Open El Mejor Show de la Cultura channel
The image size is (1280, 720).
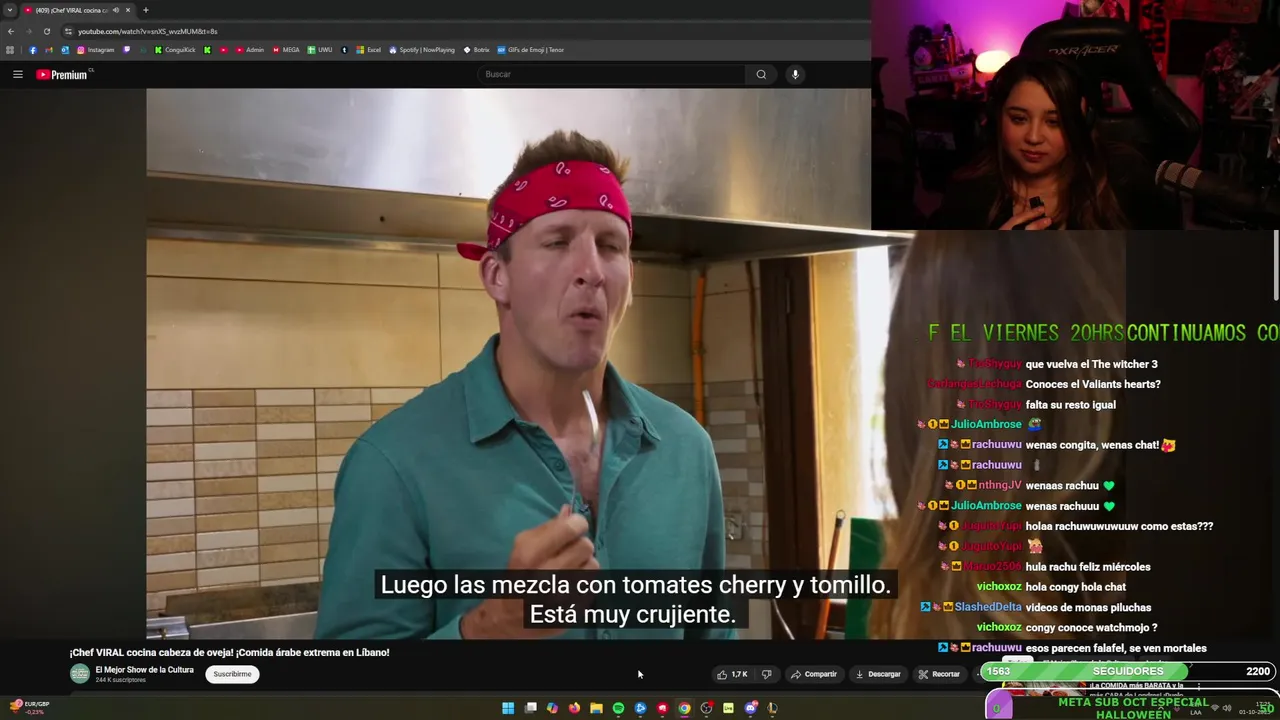[144, 670]
